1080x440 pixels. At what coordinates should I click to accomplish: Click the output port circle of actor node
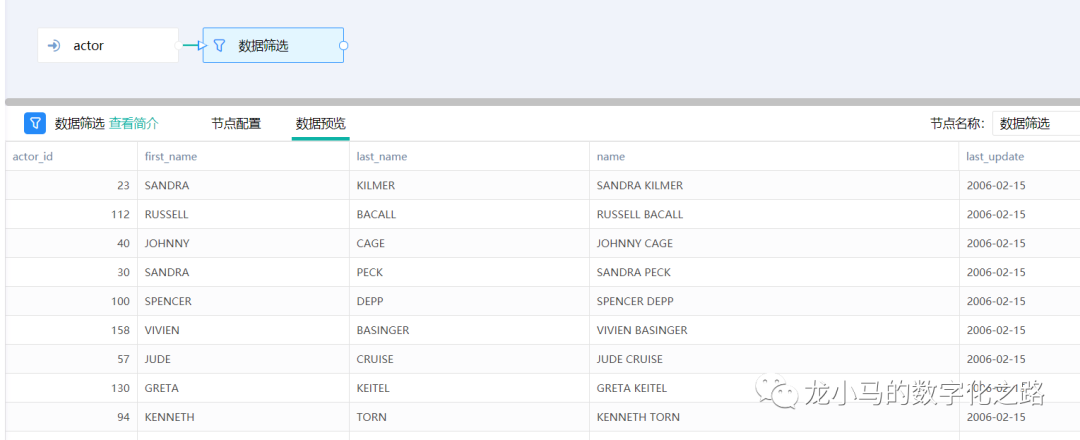click(179, 45)
